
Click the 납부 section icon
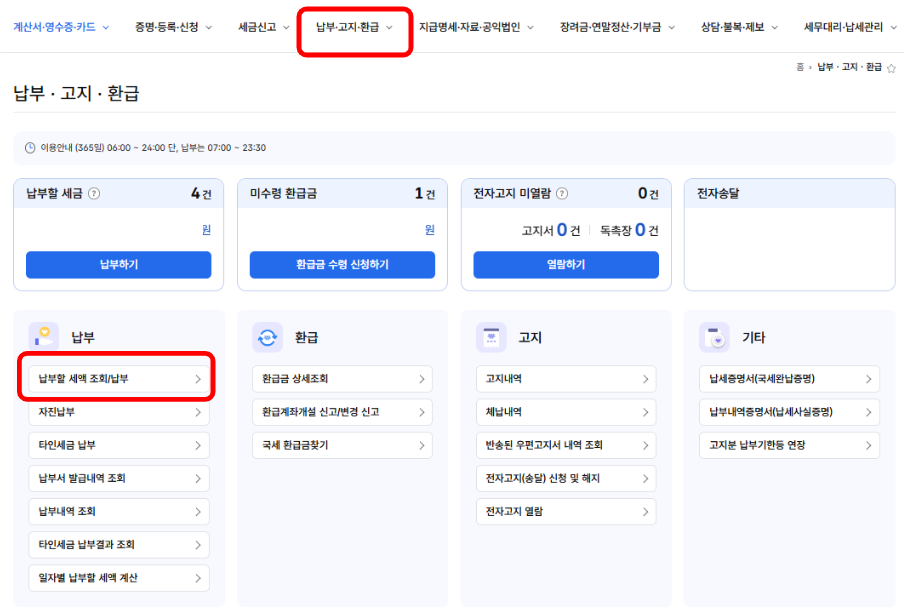(x=44, y=337)
